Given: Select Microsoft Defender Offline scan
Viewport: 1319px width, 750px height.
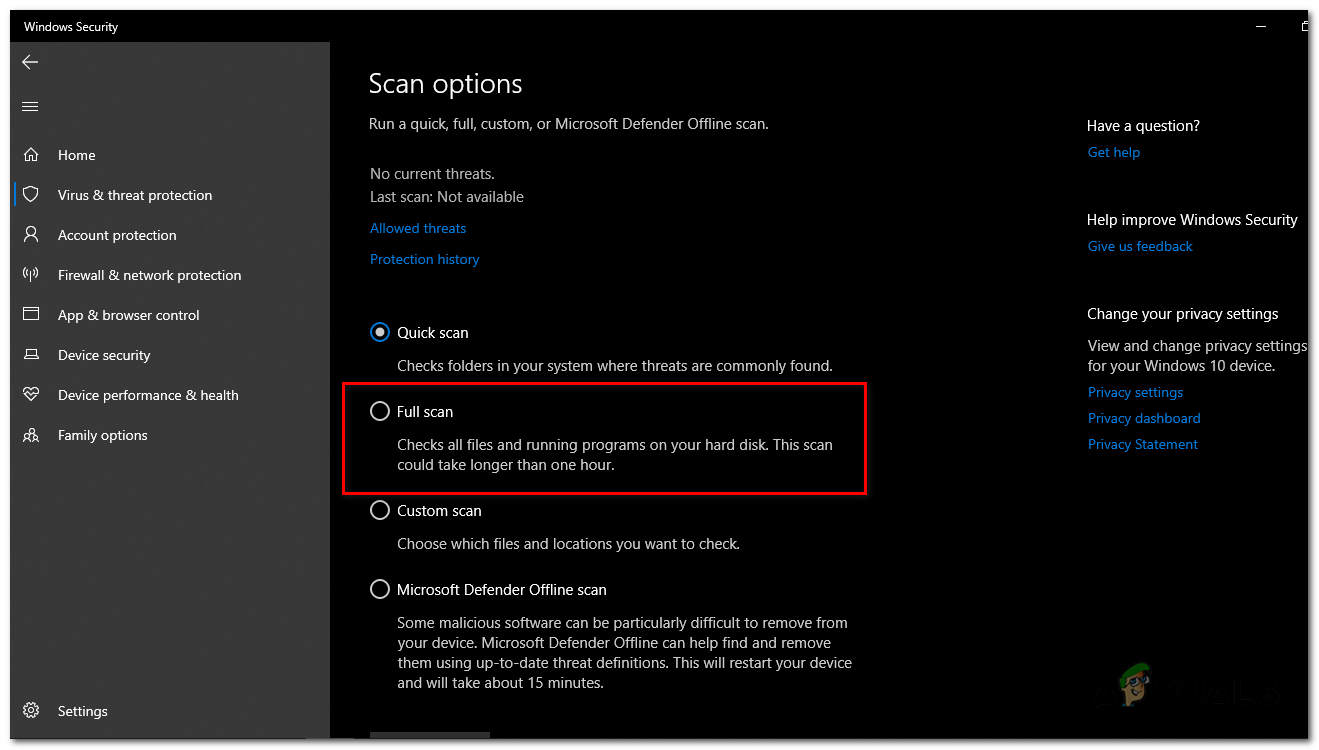Looking at the screenshot, I should tap(380, 589).
